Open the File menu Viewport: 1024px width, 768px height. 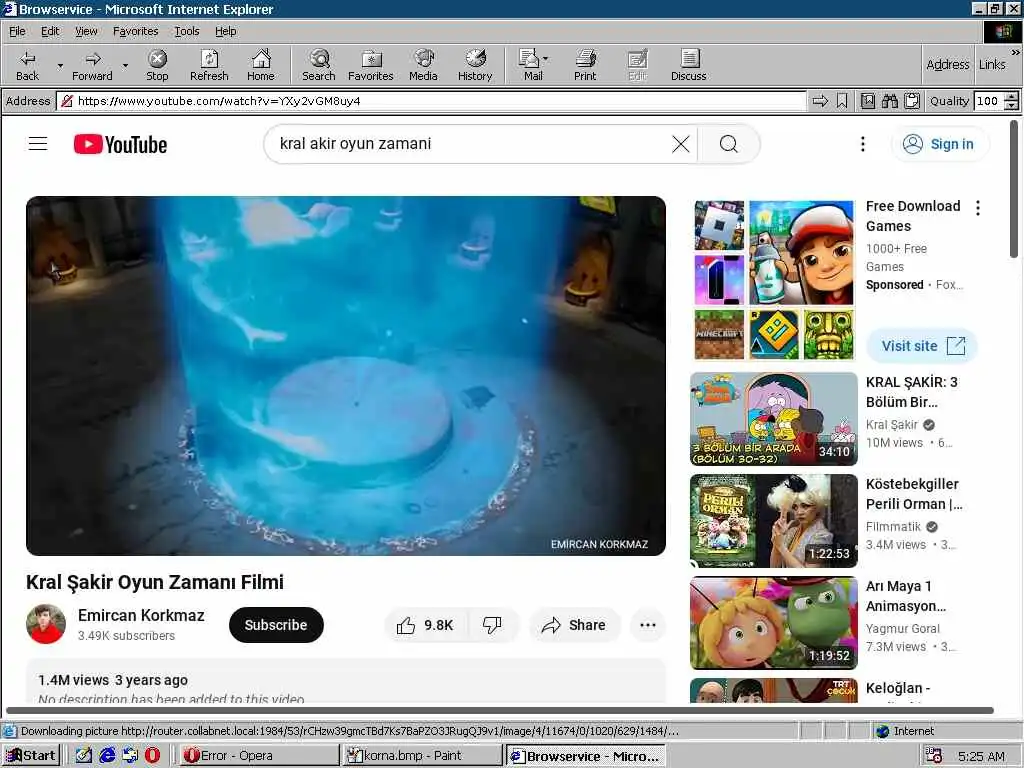tap(17, 31)
